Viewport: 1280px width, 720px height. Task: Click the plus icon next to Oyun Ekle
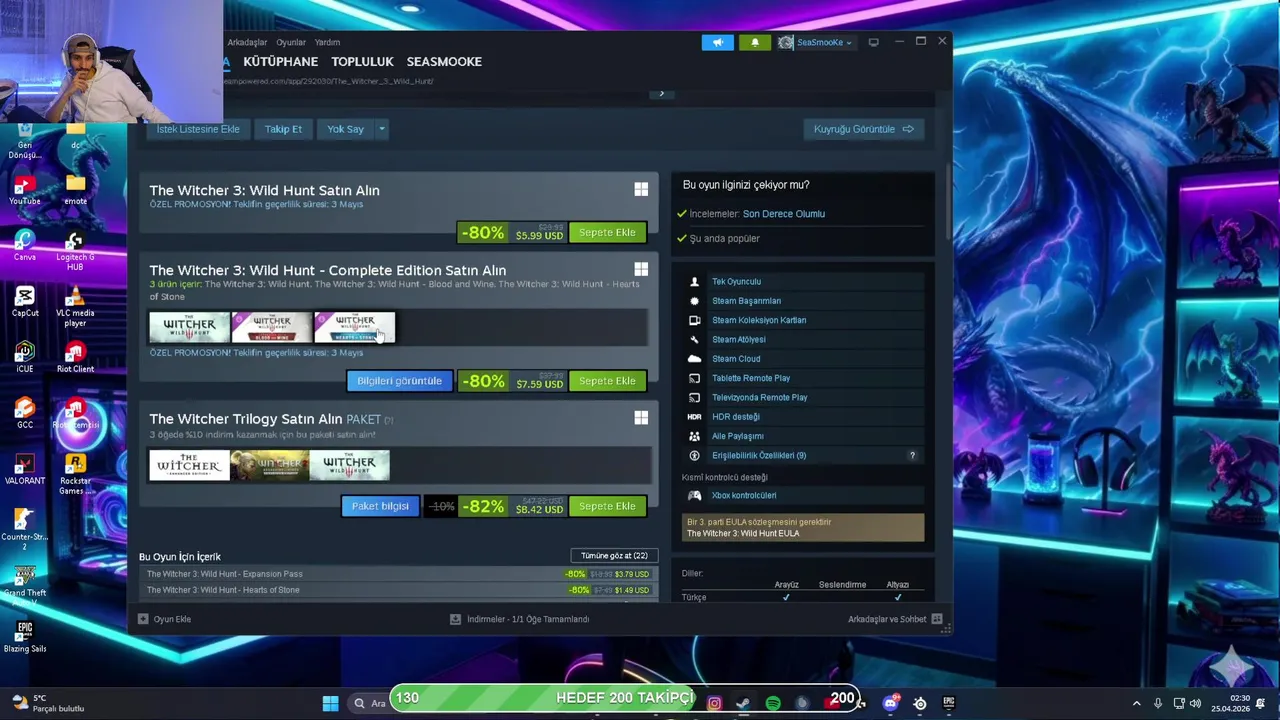click(x=143, y=619)
